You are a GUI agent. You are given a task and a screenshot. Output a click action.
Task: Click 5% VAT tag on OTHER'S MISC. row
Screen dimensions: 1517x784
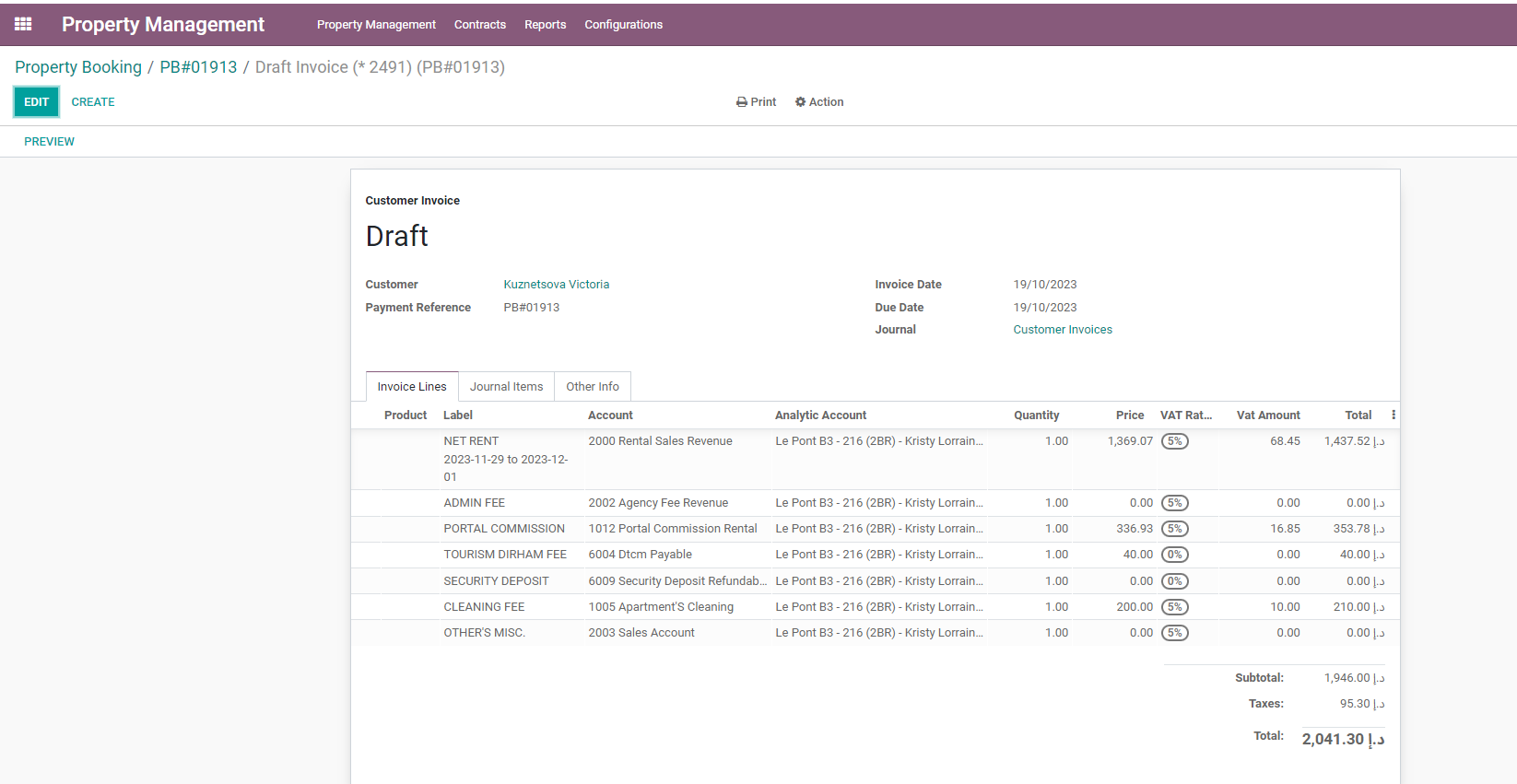tap(1174, 633)
